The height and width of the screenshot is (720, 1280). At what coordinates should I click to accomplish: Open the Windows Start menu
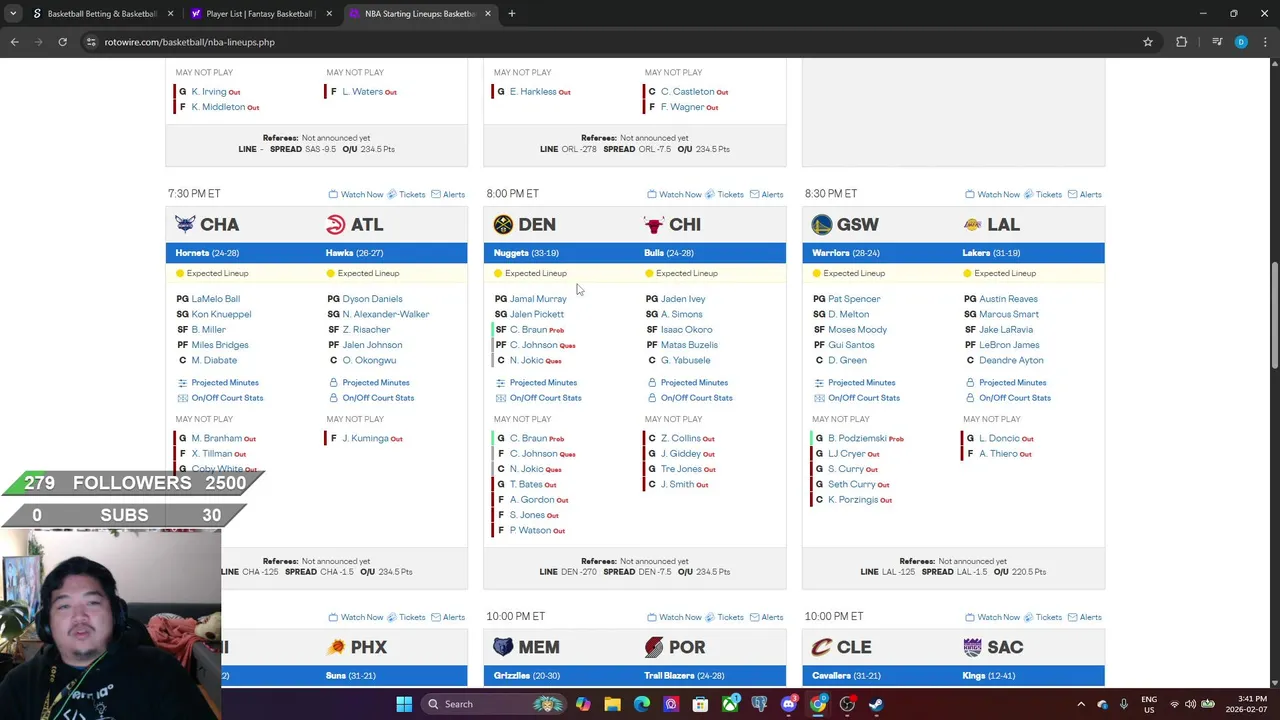point(404,704)
